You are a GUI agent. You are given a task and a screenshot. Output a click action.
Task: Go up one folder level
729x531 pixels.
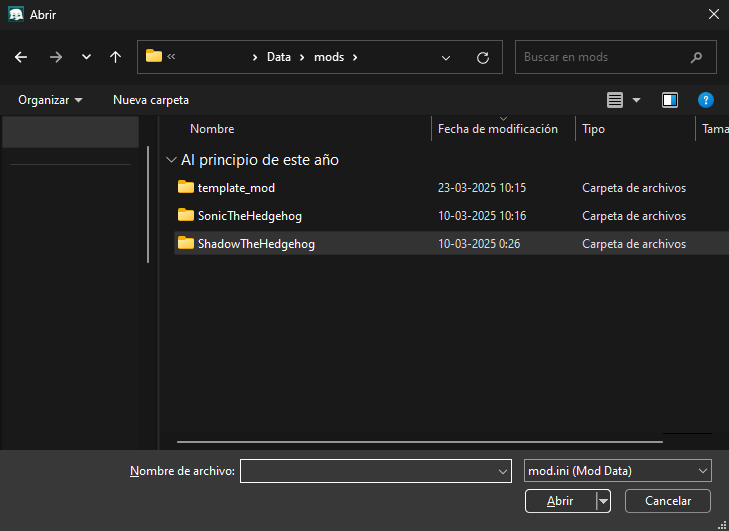[x=115, y=57]
